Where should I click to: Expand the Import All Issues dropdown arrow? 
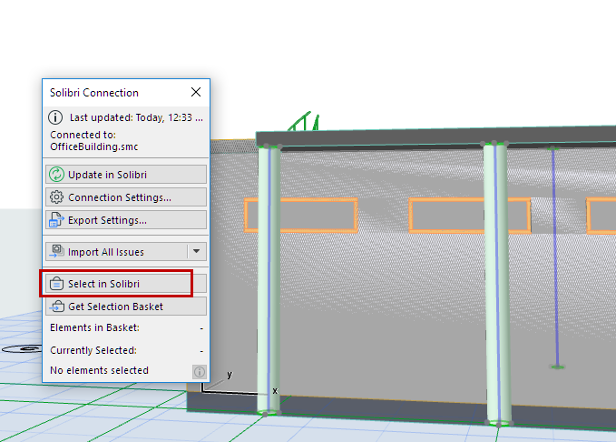click(197, 251)
